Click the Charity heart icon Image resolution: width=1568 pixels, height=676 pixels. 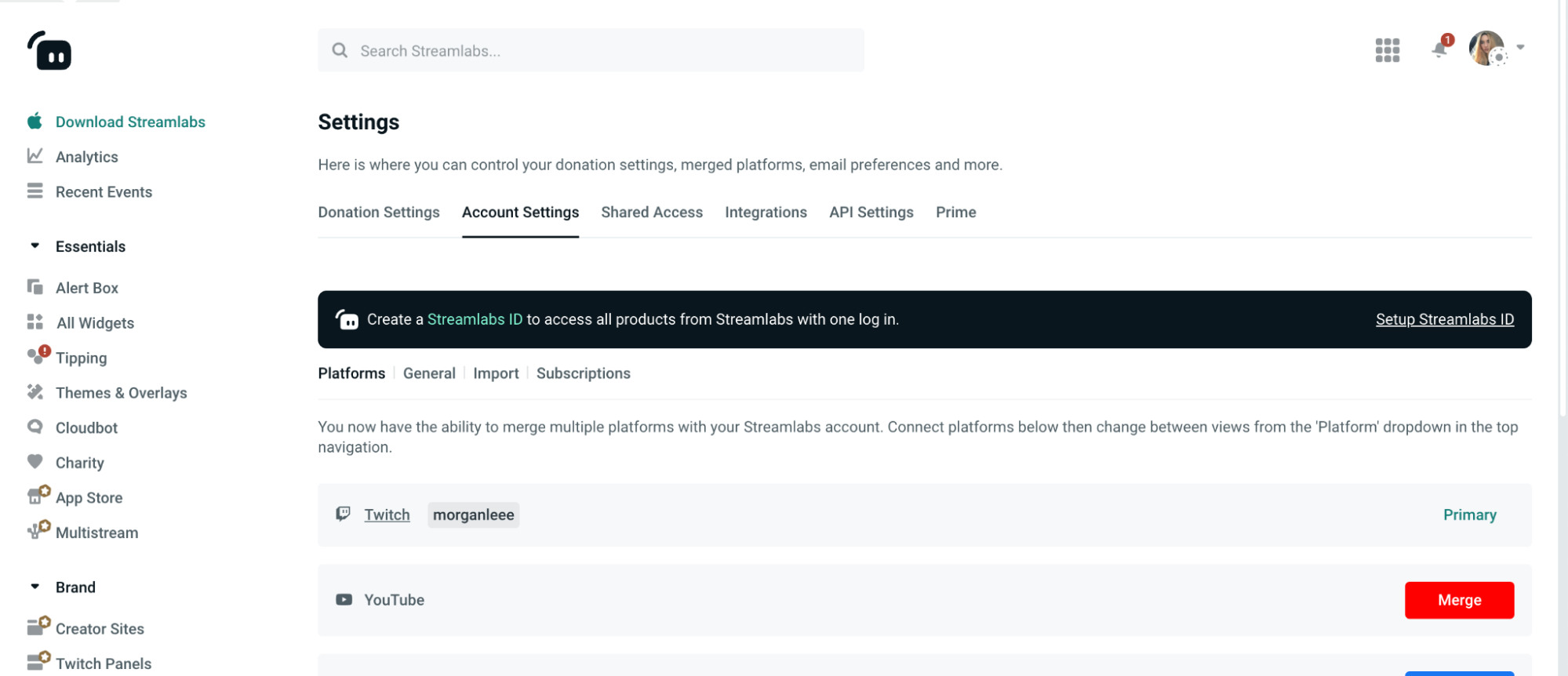pos(35,461)
